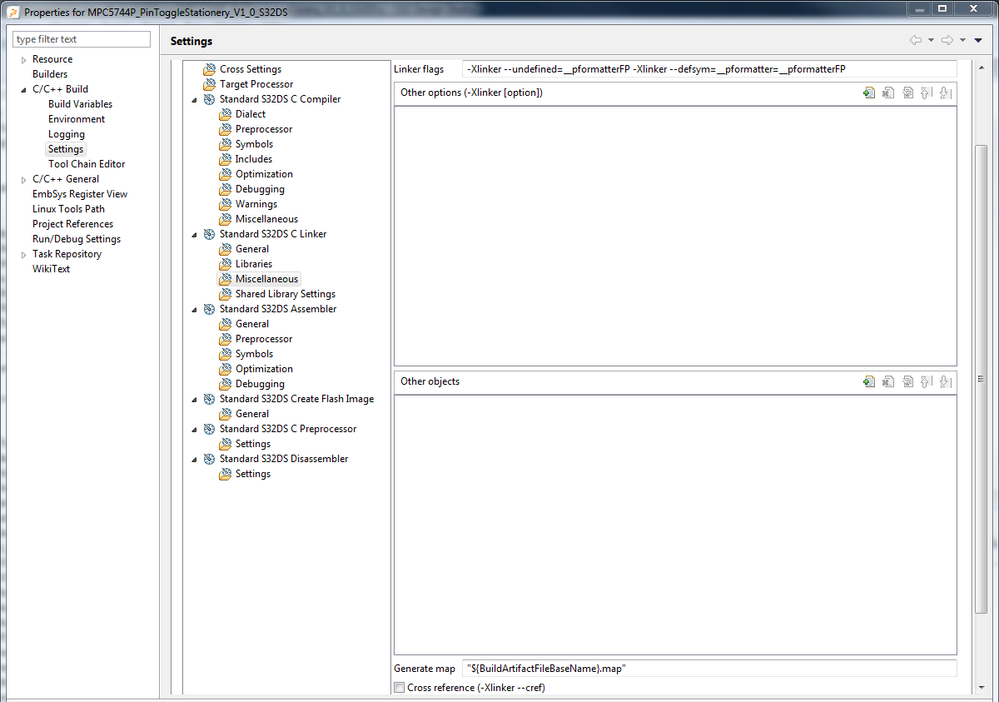Open Run/Debug Settings page
Viewport: 999px width, 702px height.
[x=76, y=239]
